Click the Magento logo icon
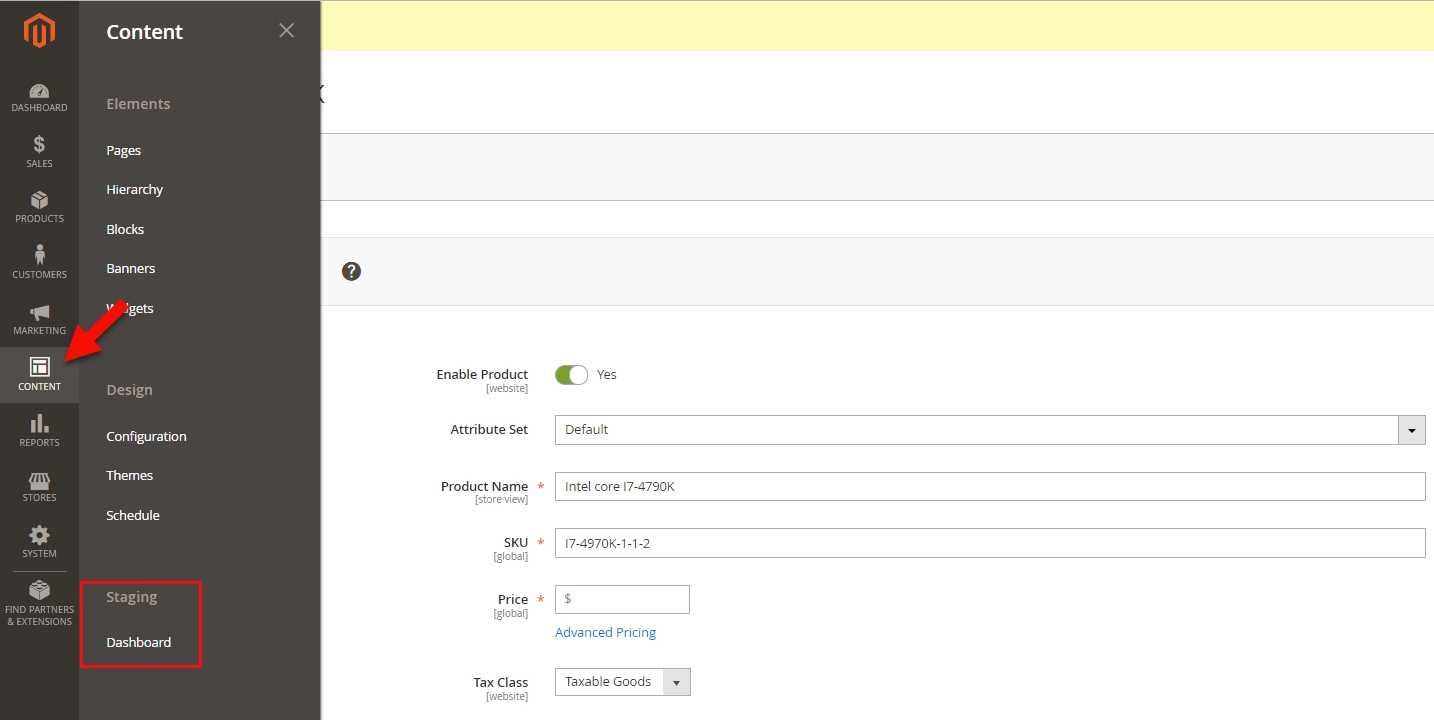 (39, 32)
